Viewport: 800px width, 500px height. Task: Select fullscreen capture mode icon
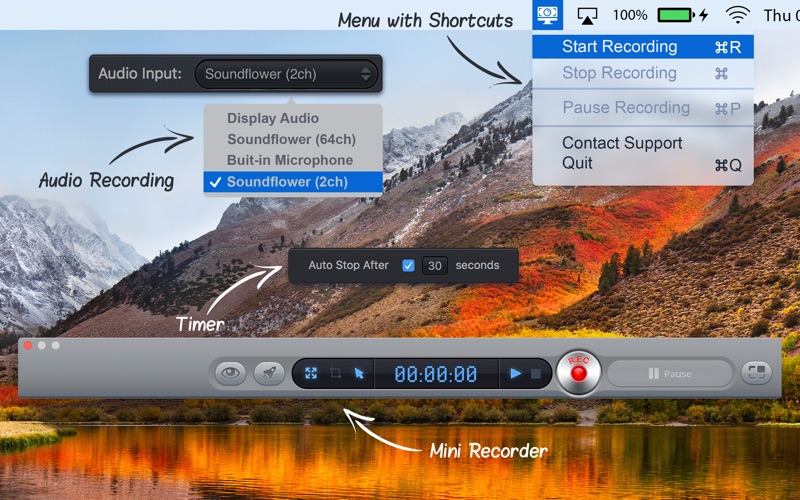point(311,373)
